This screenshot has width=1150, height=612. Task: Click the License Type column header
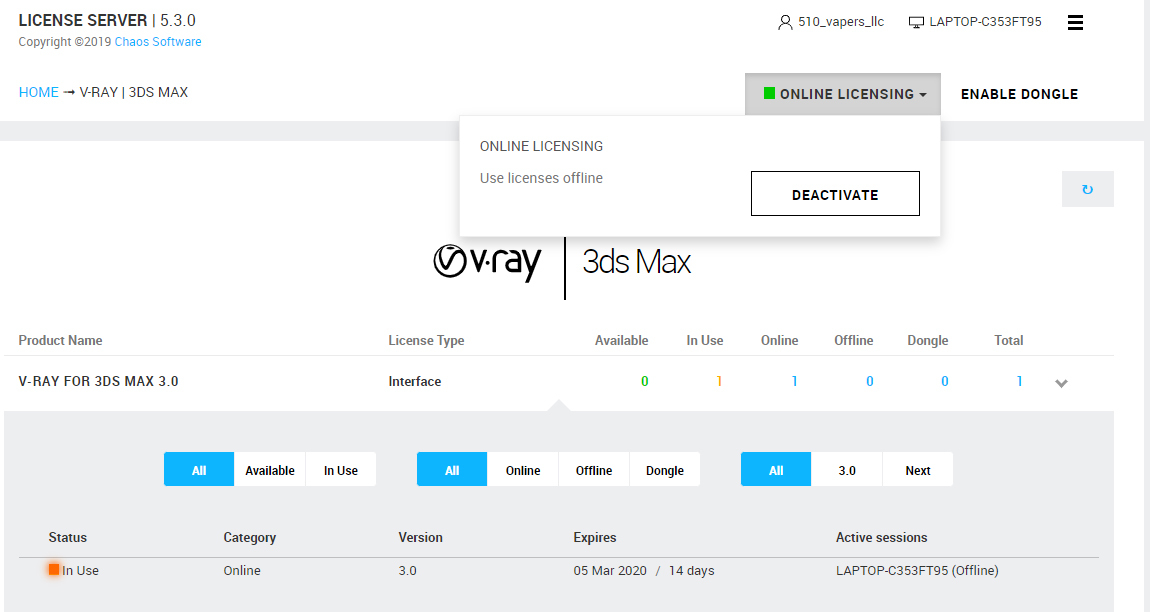pyautogui.click(x=426, y=340)
